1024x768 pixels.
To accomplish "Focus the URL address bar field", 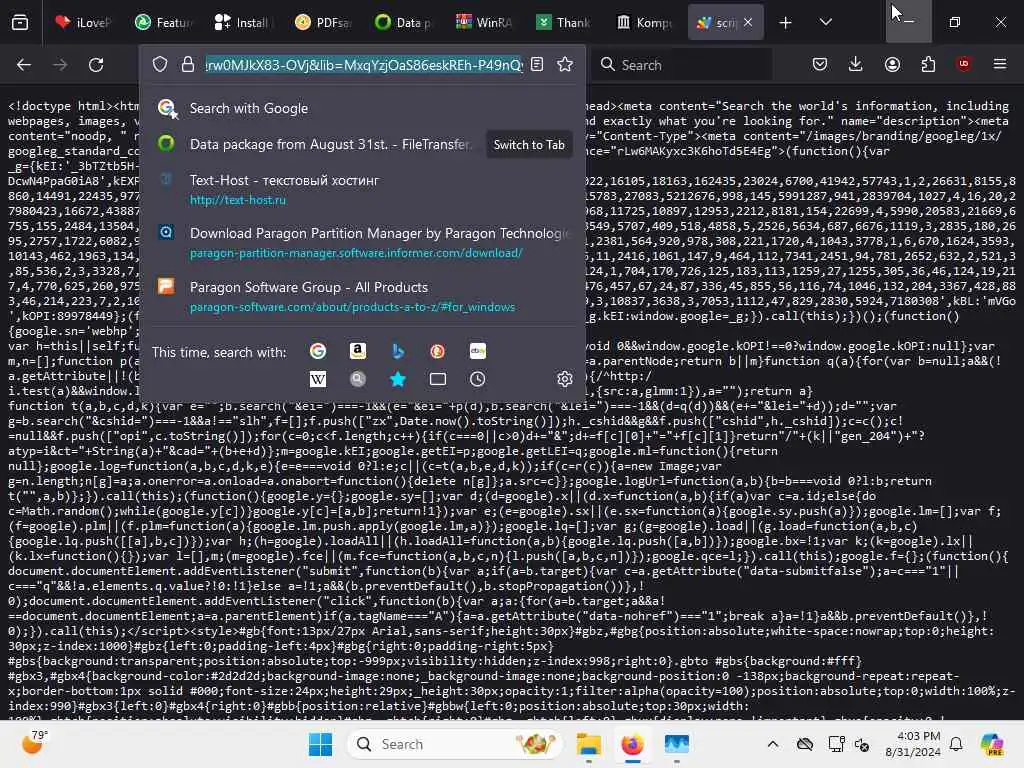I will click(x=364, y=65).
